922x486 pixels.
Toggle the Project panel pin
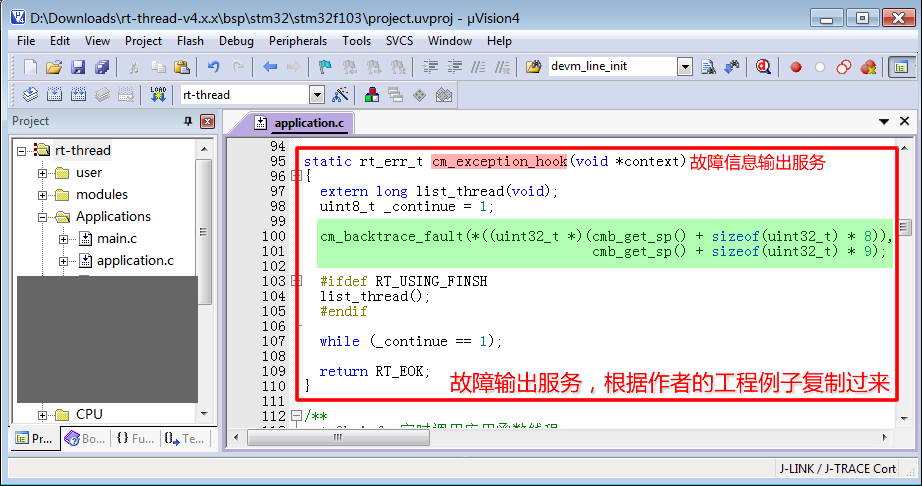(x=188, y=121)
